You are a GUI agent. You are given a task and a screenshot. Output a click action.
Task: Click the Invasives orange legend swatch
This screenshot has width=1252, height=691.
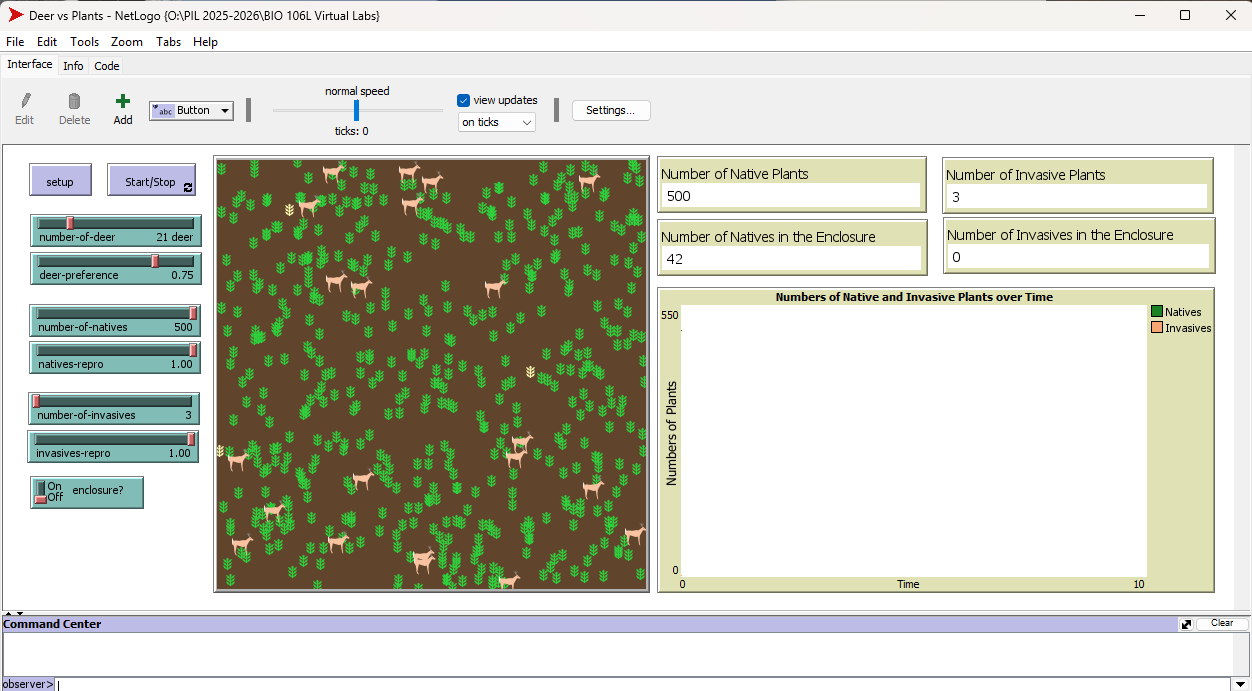[1157, 328]
